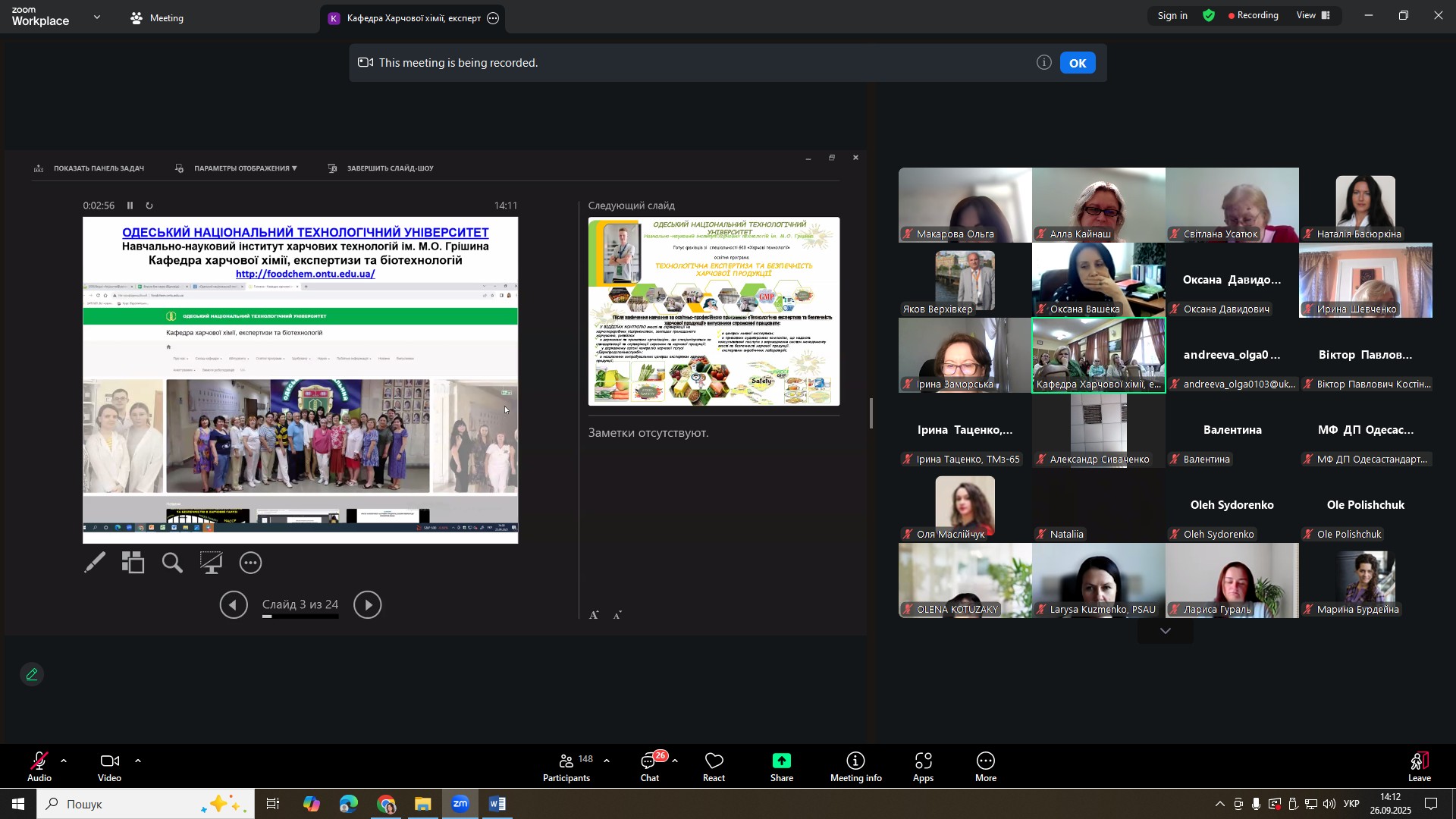1456x819 pixels.
Task: Toggle camera with Video button
Action: (109, 762)
